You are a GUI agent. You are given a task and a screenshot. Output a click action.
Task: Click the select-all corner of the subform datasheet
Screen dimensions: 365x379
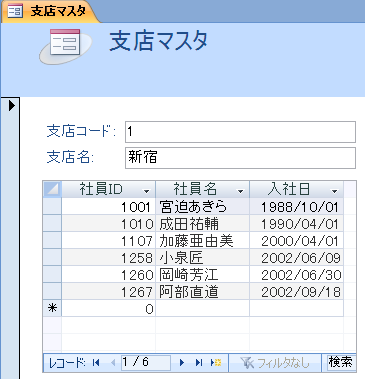[52, 189]
